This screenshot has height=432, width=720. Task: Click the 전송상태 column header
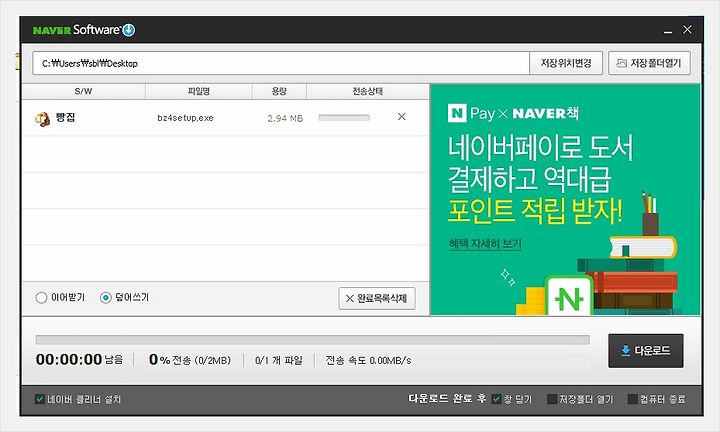click(x=368, y=91)
